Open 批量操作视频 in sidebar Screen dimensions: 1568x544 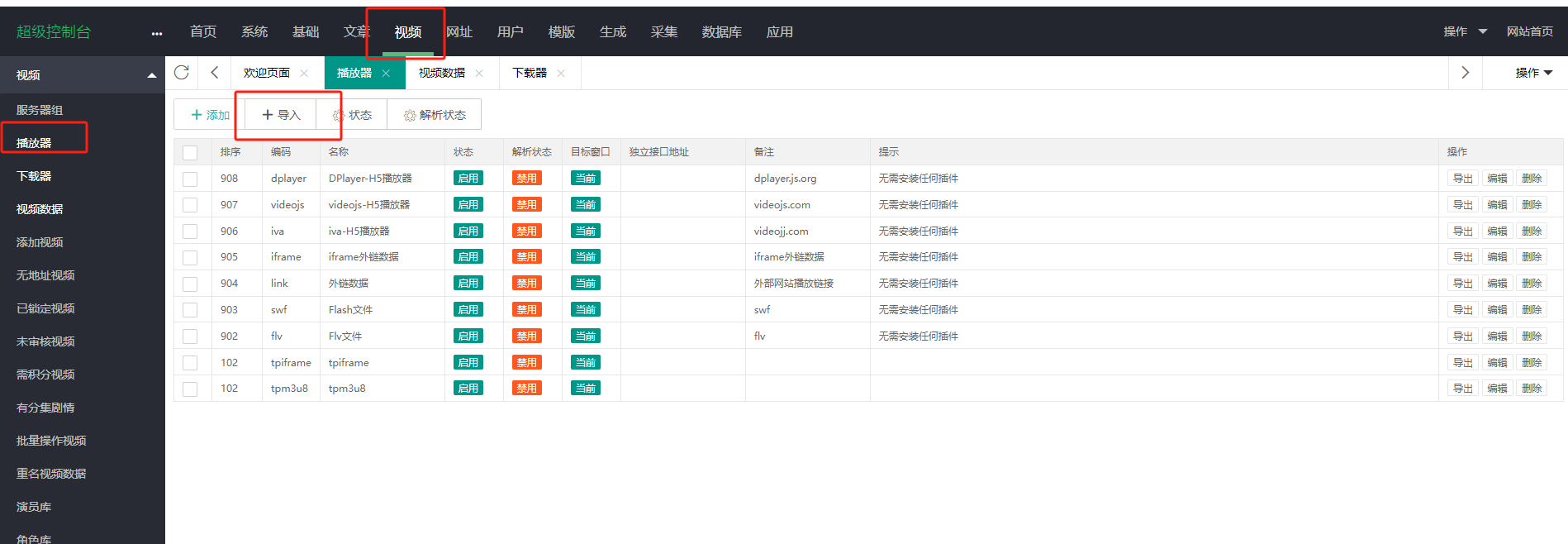(51, 441)
